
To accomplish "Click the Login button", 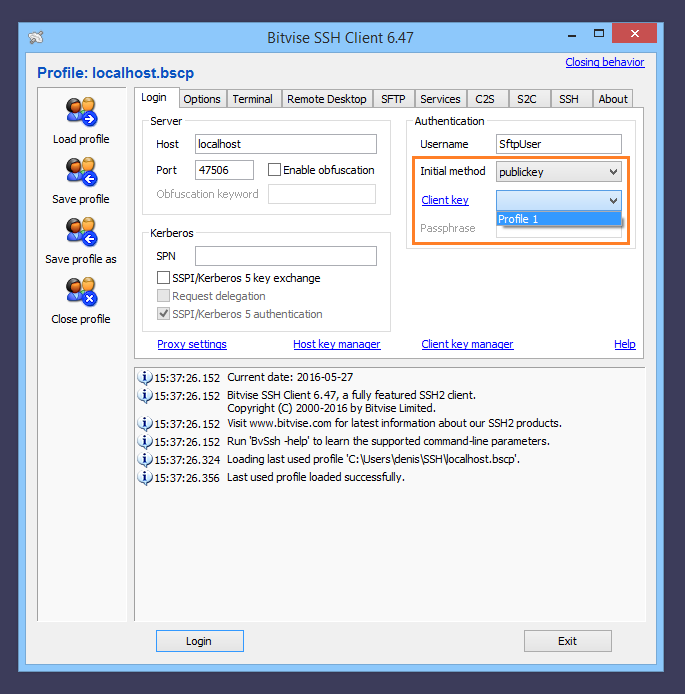I will coord(200,641).
